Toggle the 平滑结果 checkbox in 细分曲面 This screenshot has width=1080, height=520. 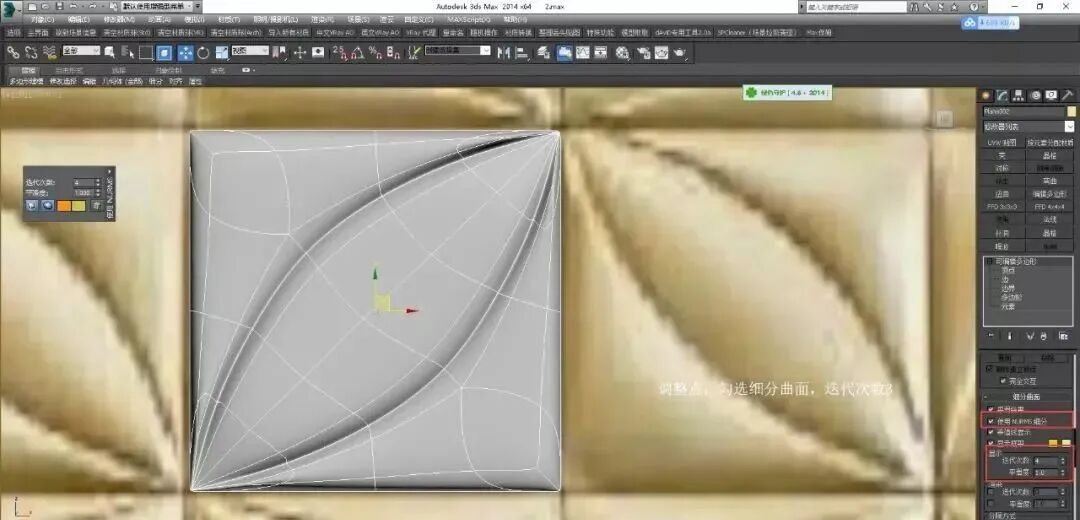[990, 409]
